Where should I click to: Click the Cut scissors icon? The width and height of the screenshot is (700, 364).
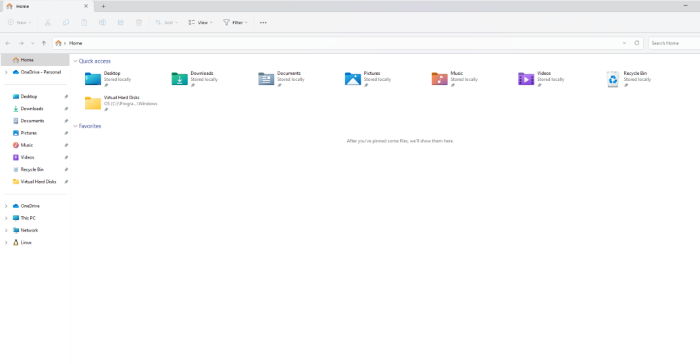coord(48,22)
